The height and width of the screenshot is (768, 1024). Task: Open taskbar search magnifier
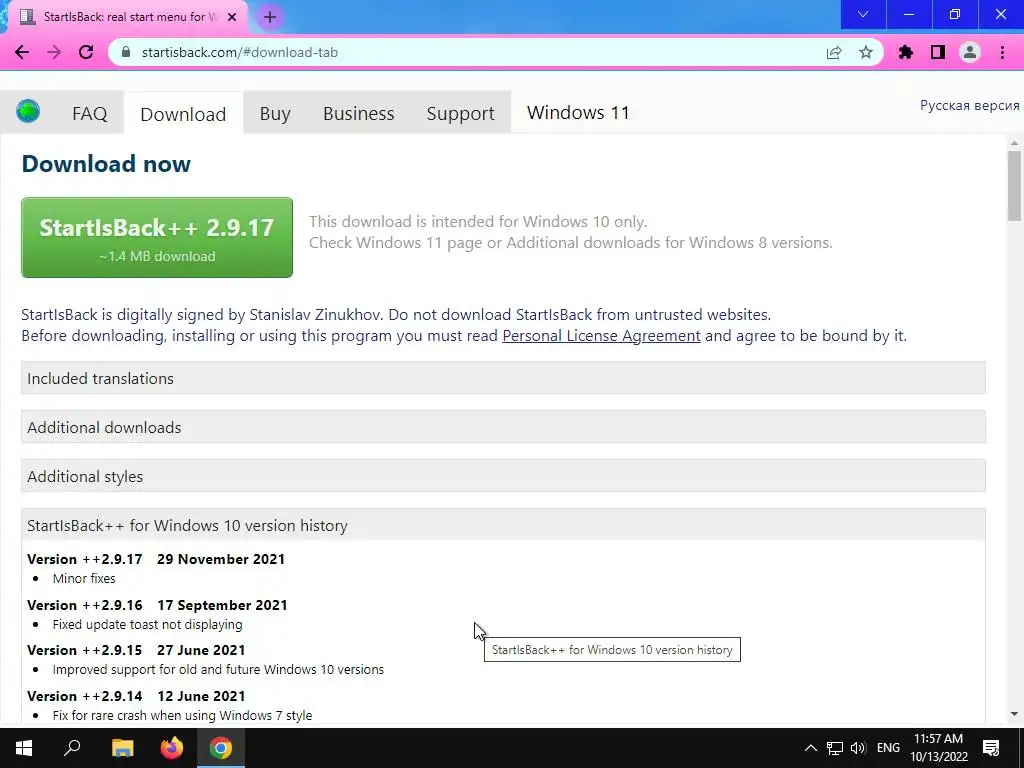(72, 748)
